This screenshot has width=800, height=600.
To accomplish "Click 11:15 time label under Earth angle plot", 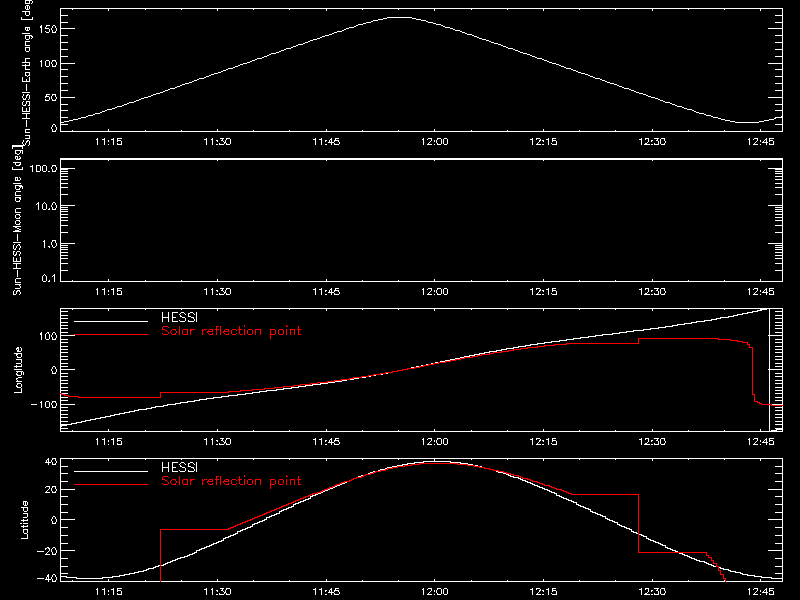I will pyautogui.click(x=109, y=142).
